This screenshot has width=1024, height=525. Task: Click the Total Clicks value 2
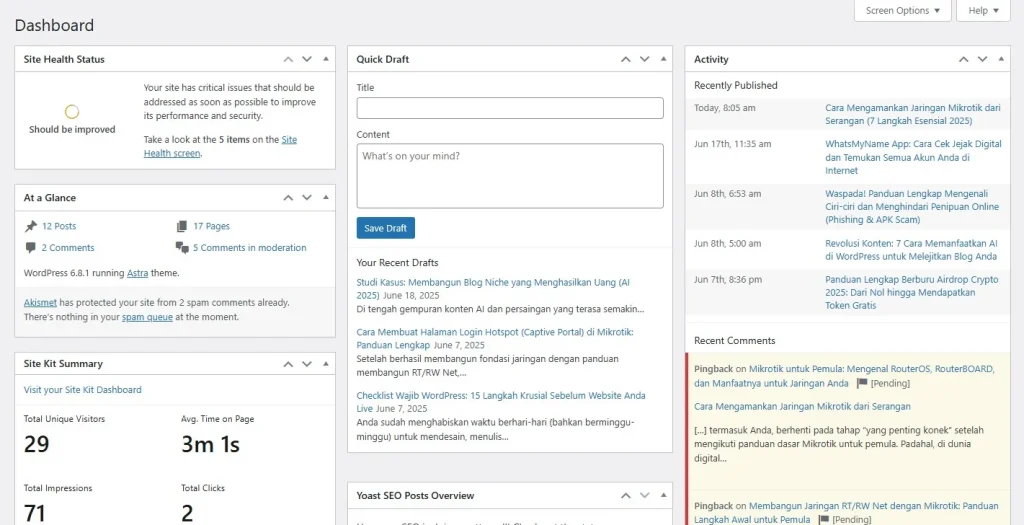[187, 513]
